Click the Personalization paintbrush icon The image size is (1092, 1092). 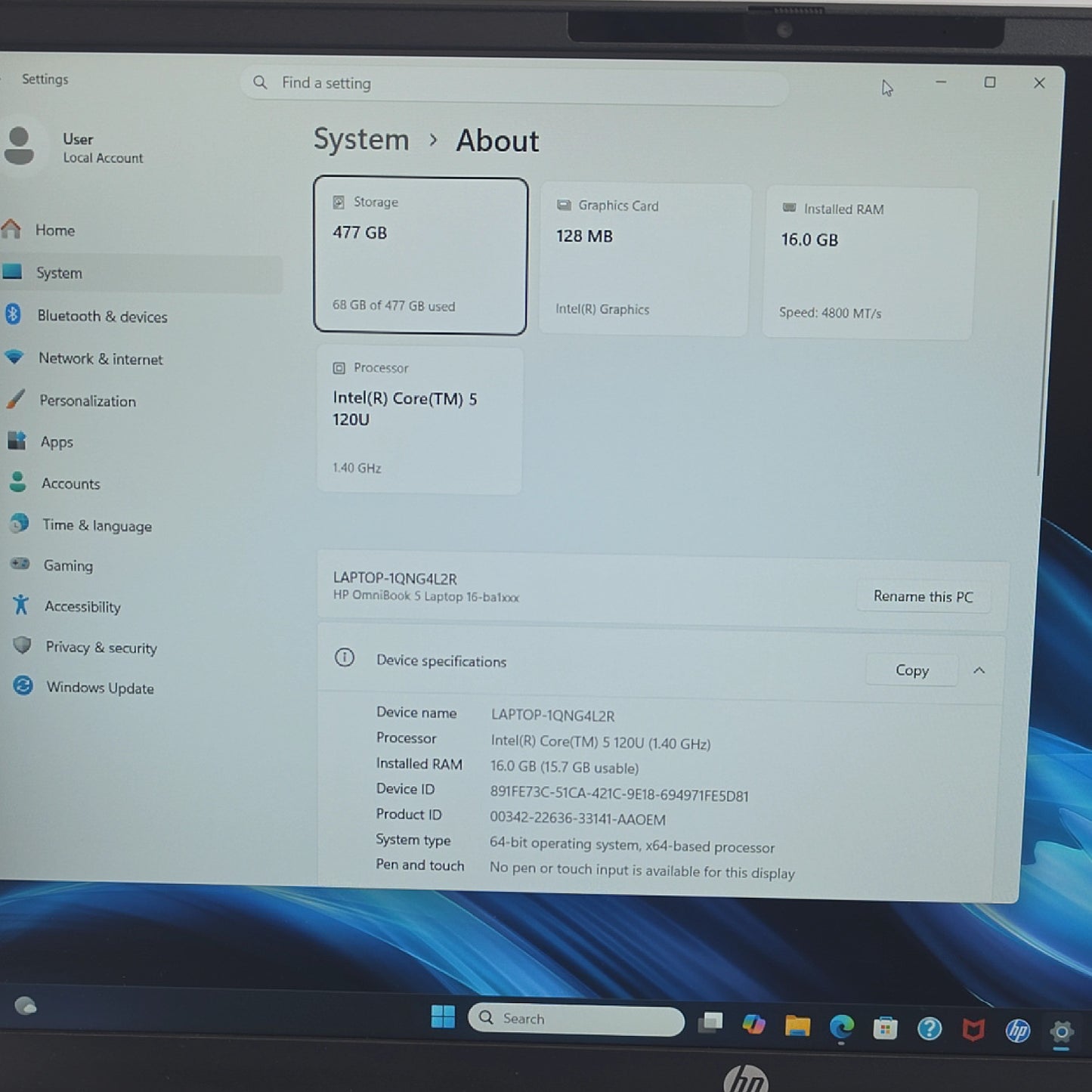click(x=15, y=398)
